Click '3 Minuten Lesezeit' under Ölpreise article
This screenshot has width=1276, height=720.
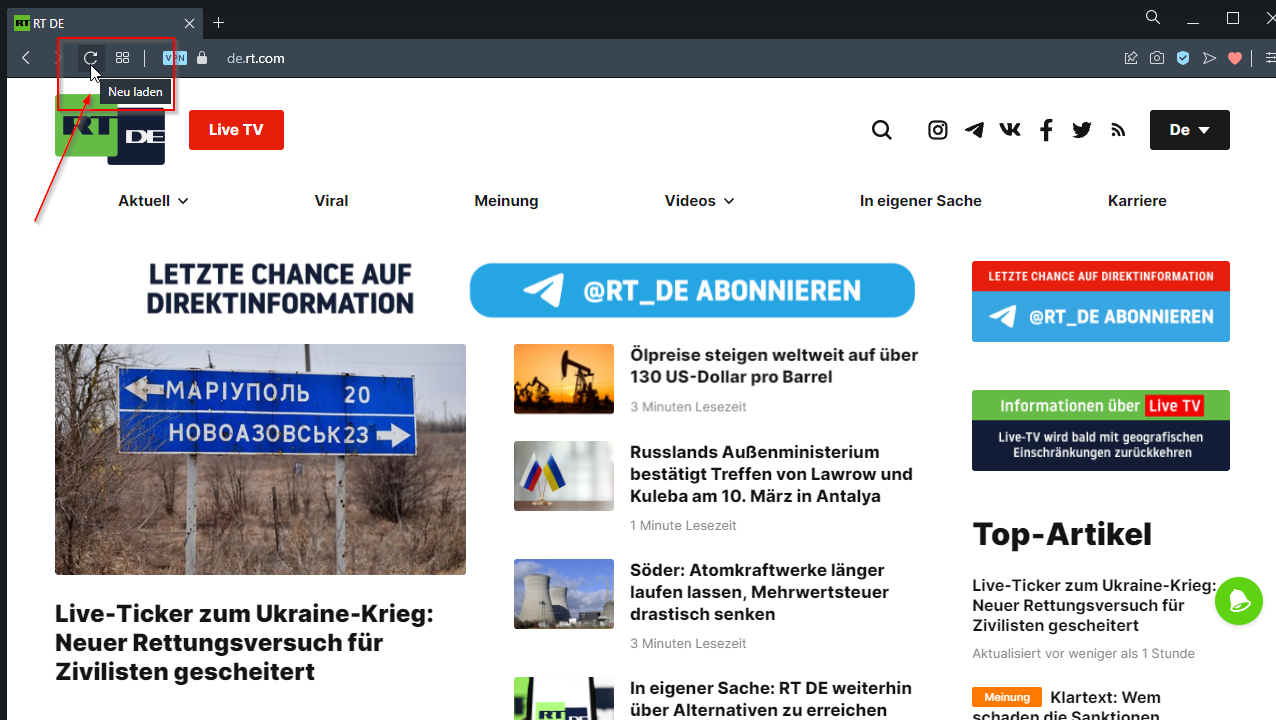(688, 407)
